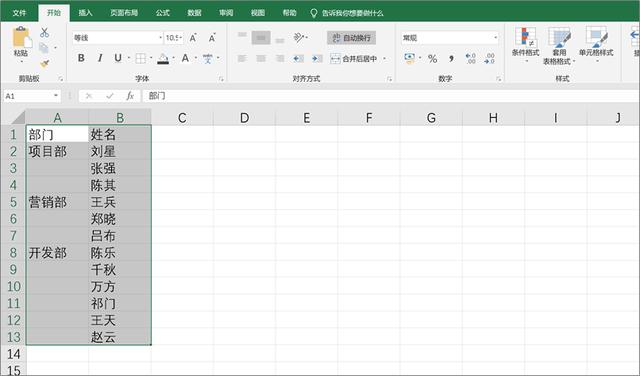Switch to the 数据 tab

click(194, 13)
